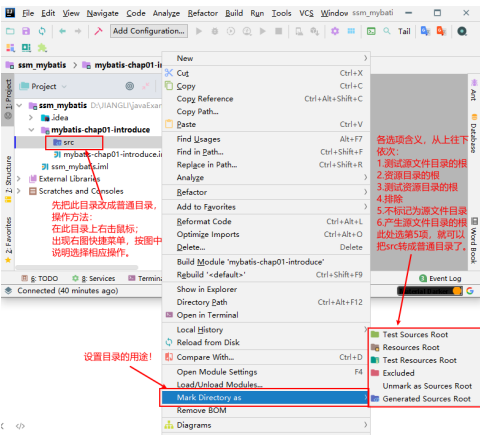Screen dimensions: 480x443
Task: Open the New submenu in context menu
Action: point(266,58)
